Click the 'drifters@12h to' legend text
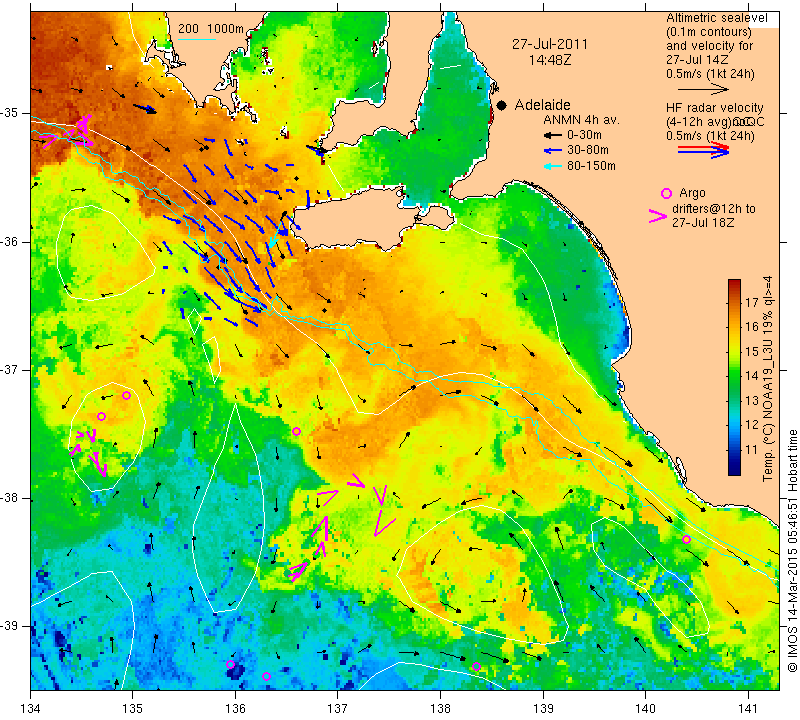 point(714,209)
